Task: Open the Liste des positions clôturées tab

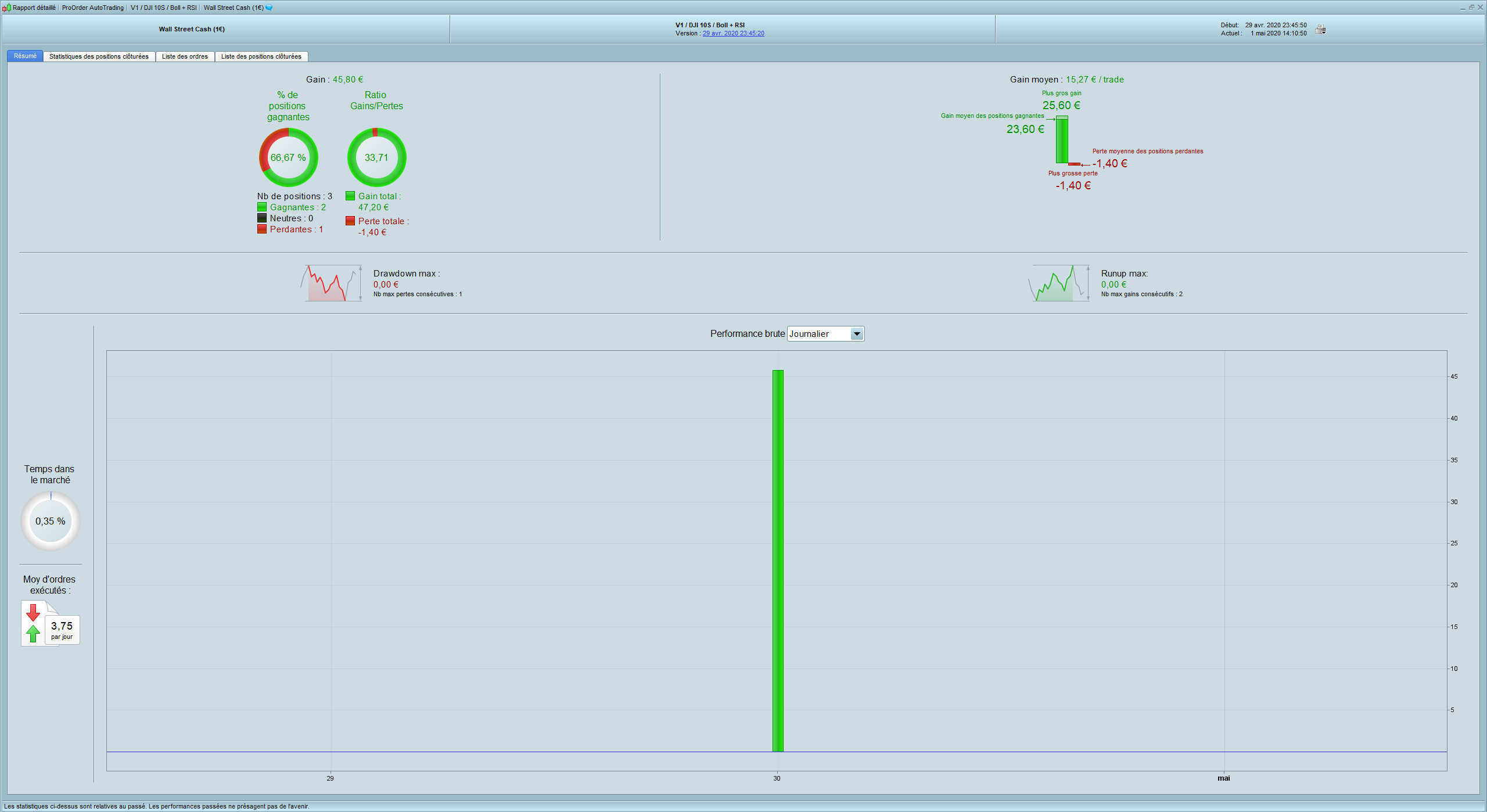Action: 261,56
